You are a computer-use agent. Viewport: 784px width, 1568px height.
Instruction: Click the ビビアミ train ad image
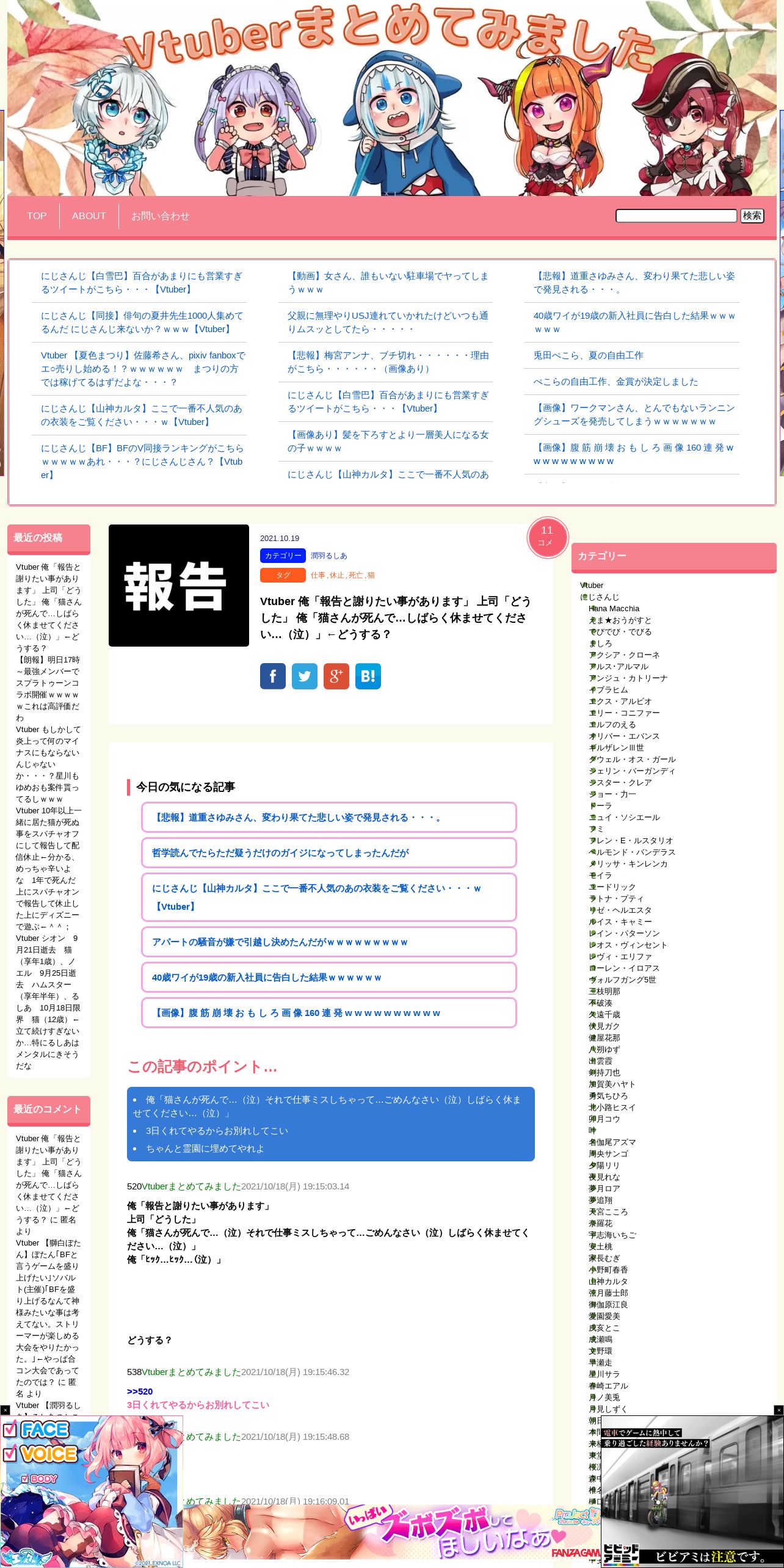[692, 1491]
